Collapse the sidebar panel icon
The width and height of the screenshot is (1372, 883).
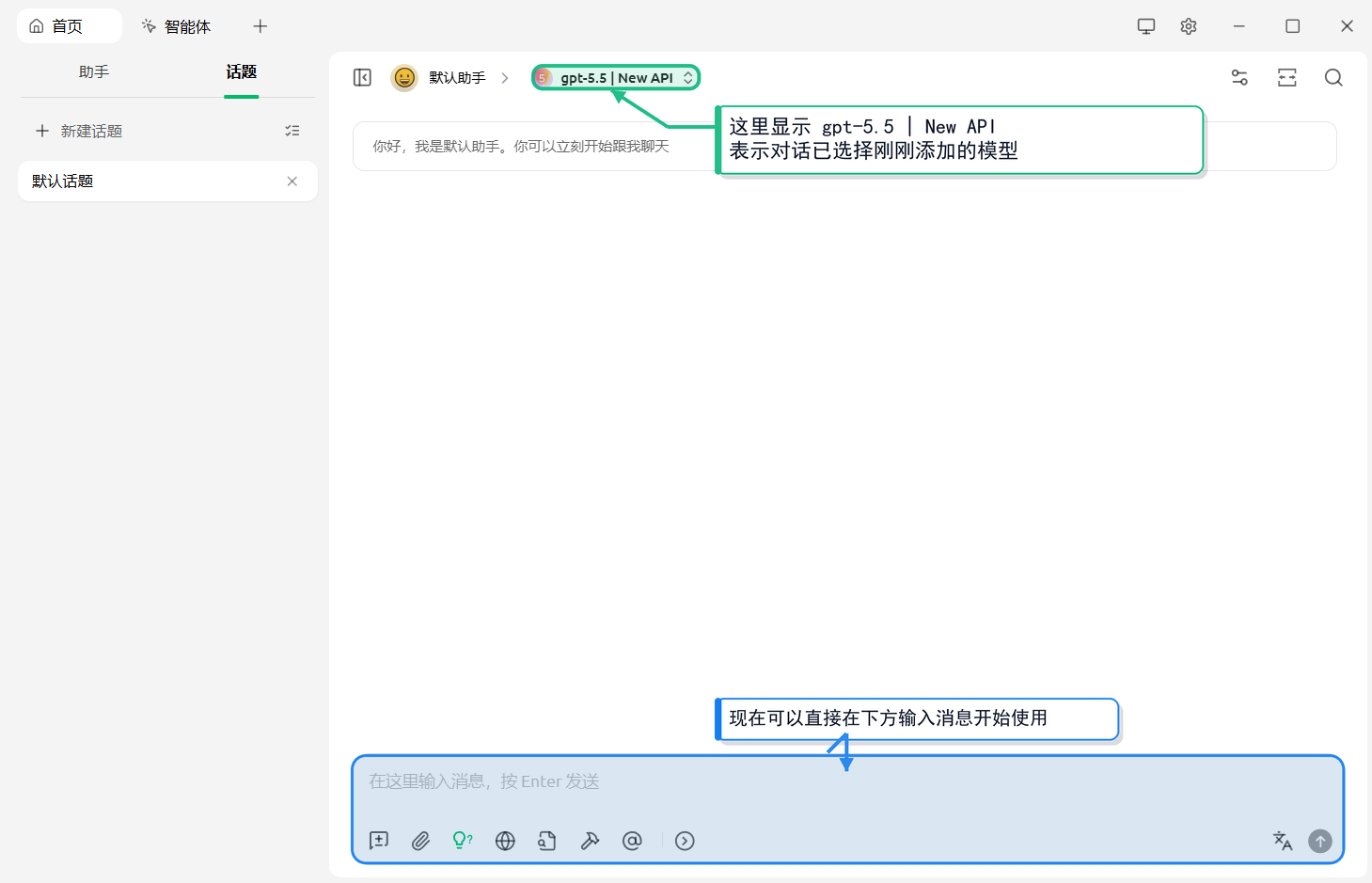click(362, 78)
